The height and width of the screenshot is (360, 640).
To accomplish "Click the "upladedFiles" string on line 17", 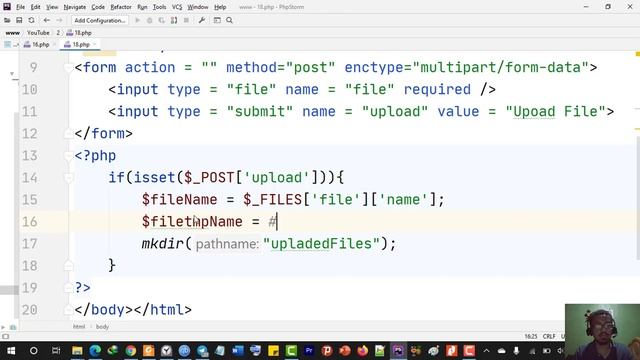I will 322,244.
